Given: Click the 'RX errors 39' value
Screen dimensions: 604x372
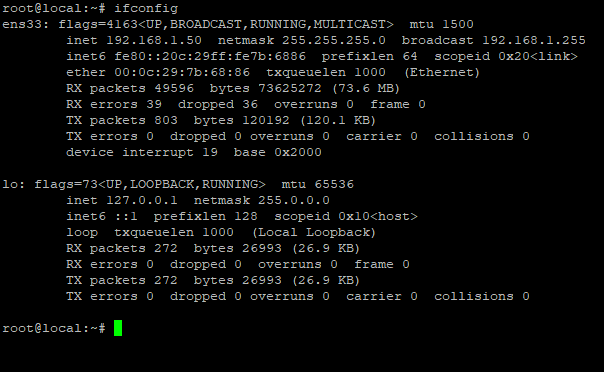Looking at the screenshot, I should [114, 104].
